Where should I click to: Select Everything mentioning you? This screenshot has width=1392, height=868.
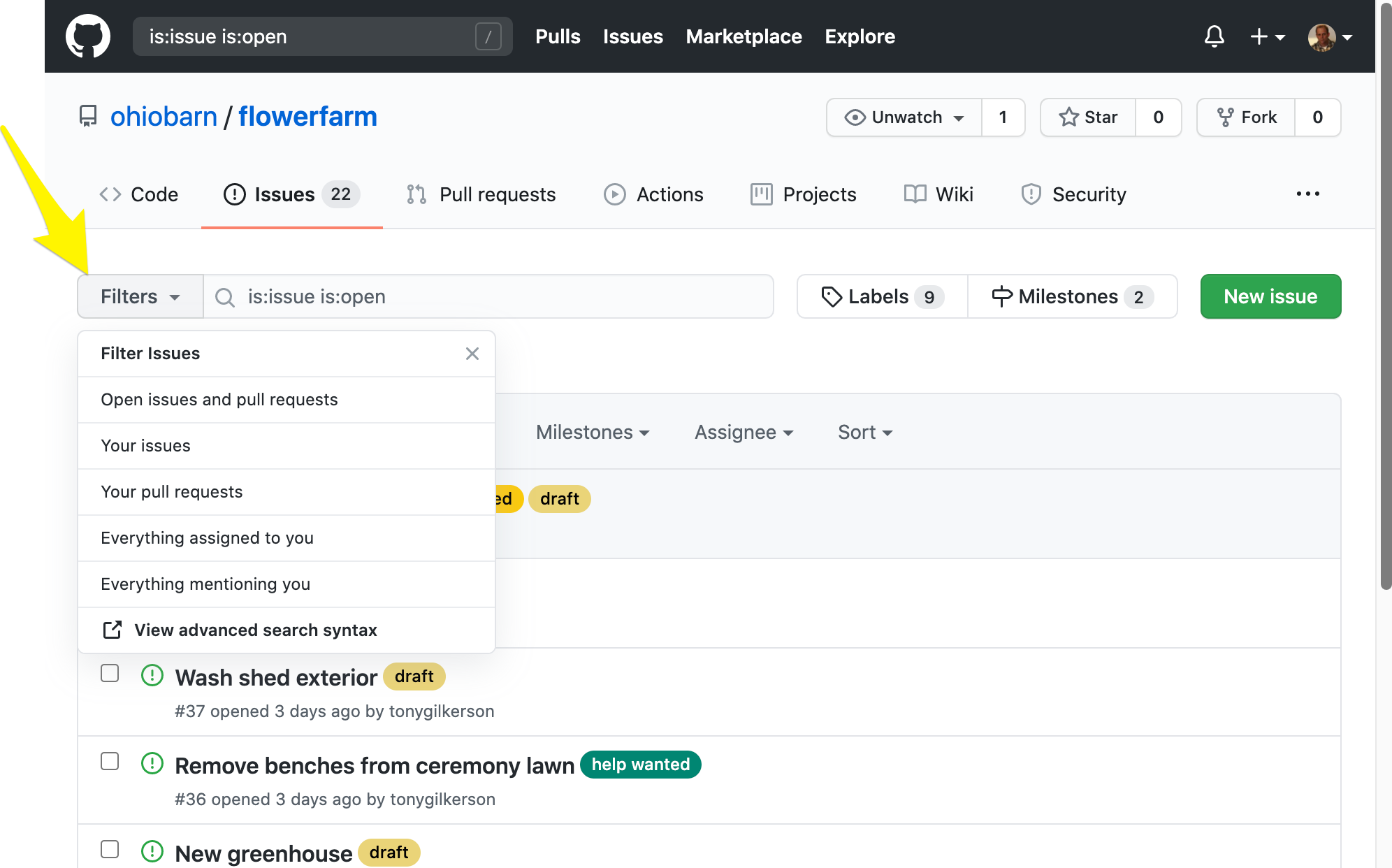[x=287, y=584]
